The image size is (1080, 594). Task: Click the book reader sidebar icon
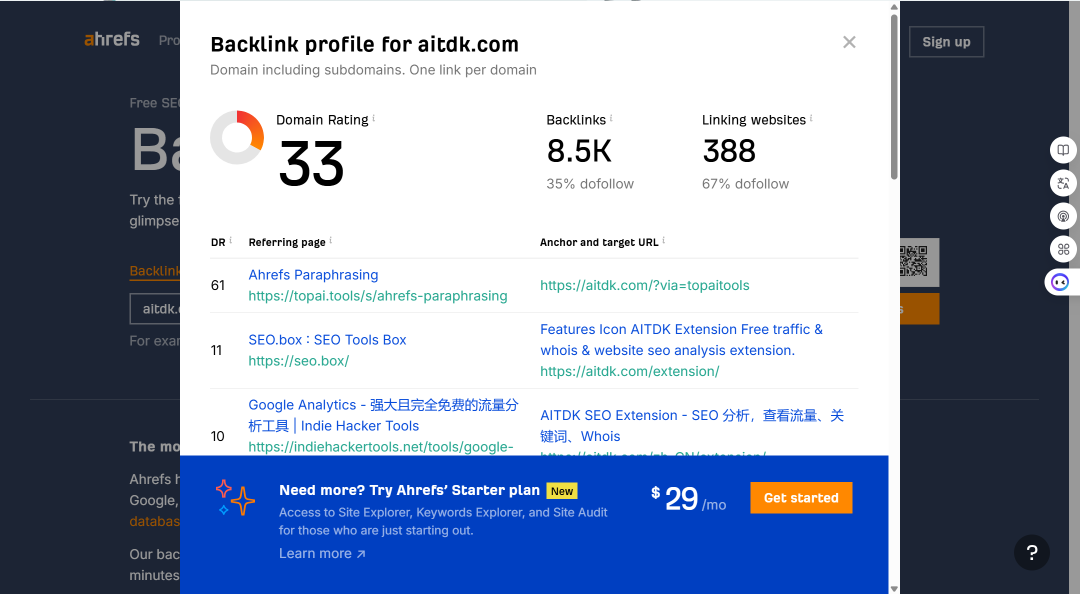(1063, 150)
